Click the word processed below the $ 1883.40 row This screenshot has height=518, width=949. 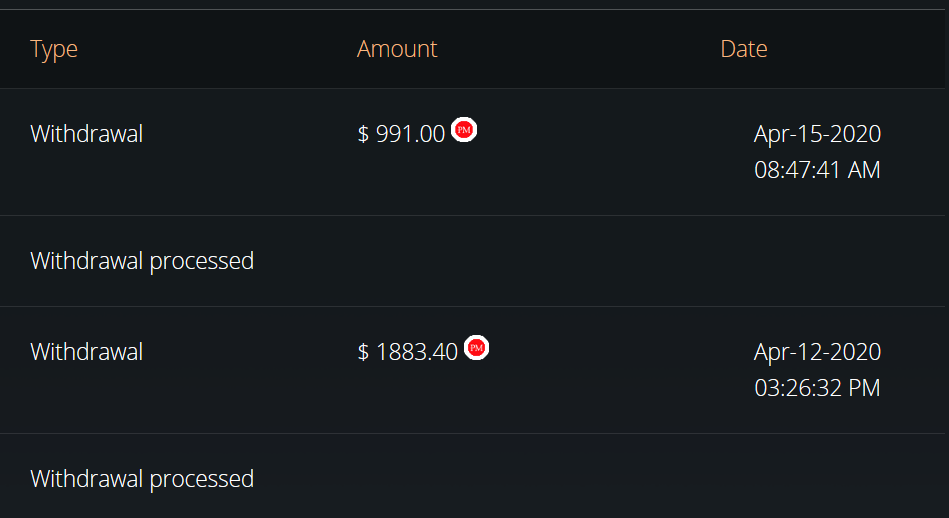(202, 480)
